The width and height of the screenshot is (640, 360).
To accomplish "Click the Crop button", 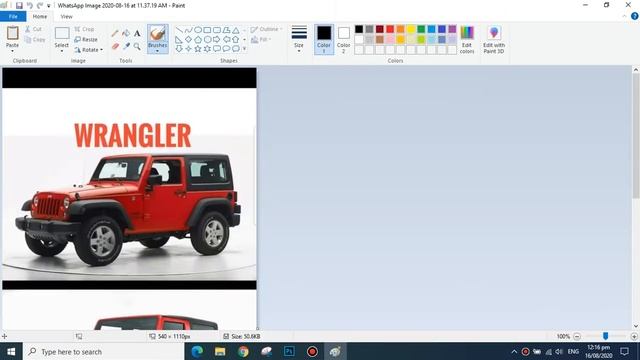I will (84, 29).
